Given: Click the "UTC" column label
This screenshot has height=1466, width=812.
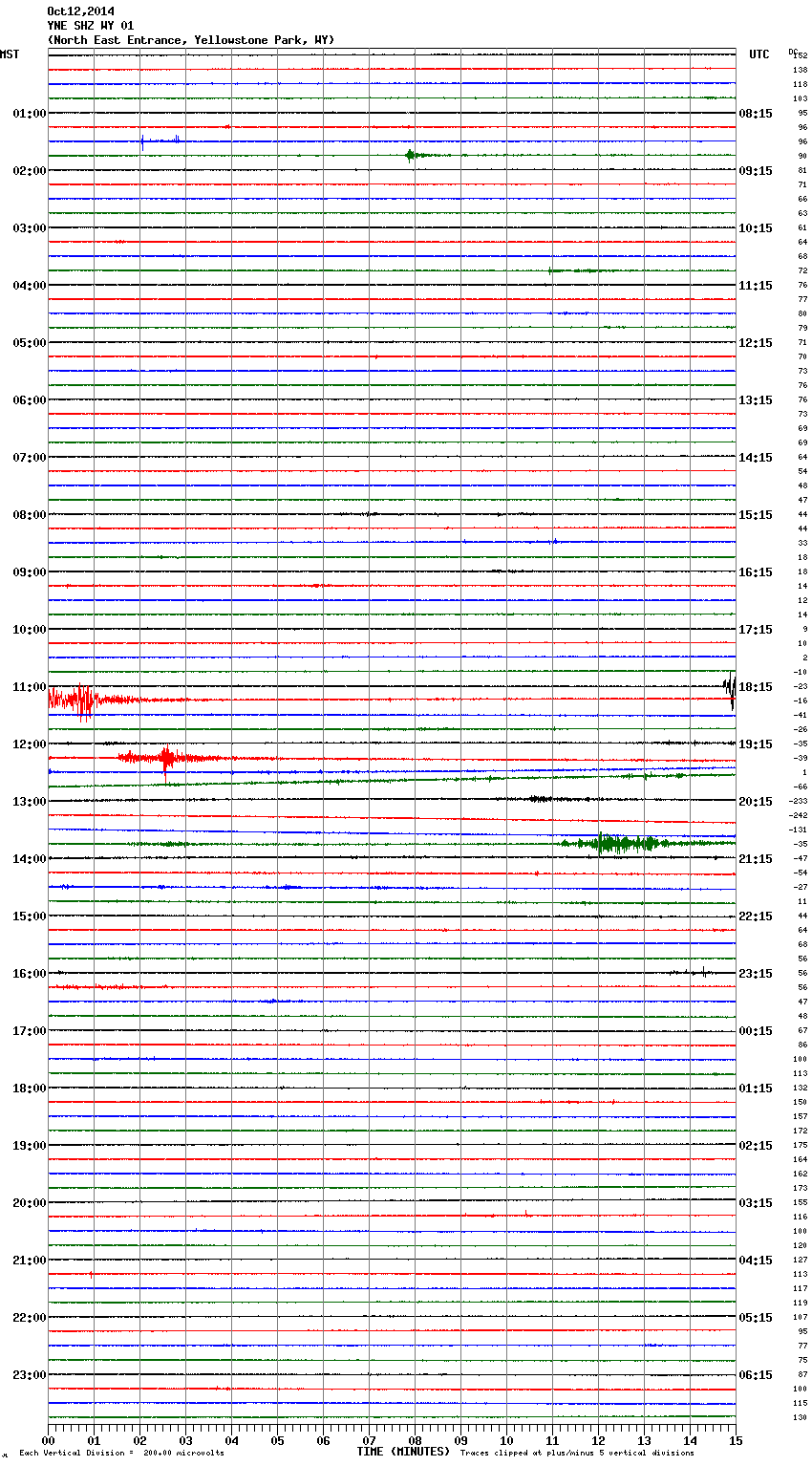Looking at the screenshot, I should pos(759,54).
